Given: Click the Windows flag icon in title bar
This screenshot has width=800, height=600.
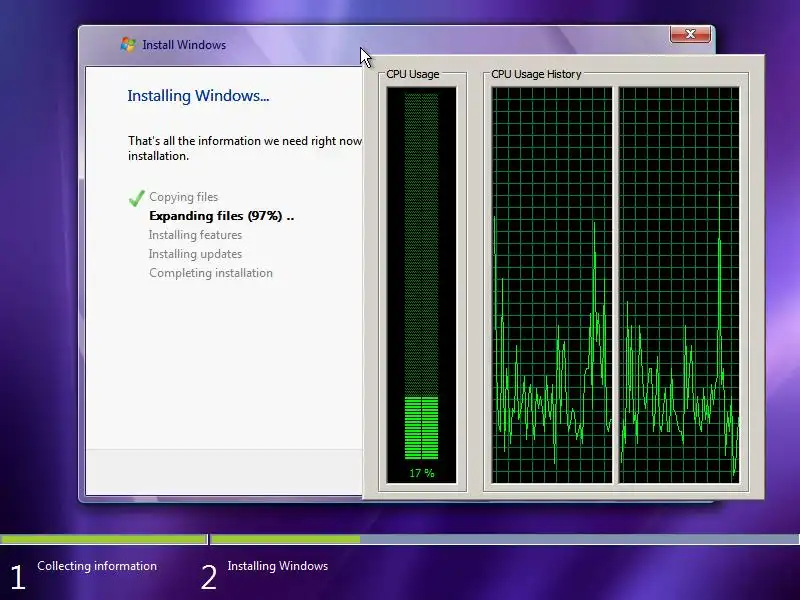Looking at the screenshot, I should click(x=128, y=45).
